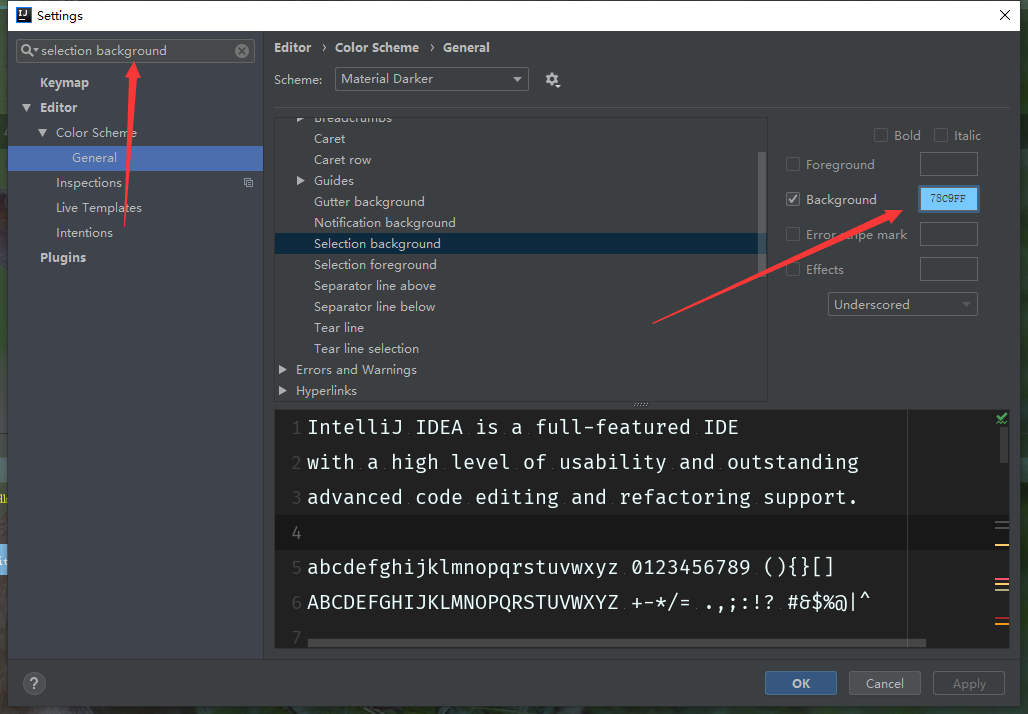1028x714 pixels.
Task: Open the Underscored effect type dropdown
Action: pyautogui.click(x=903, y=304)
